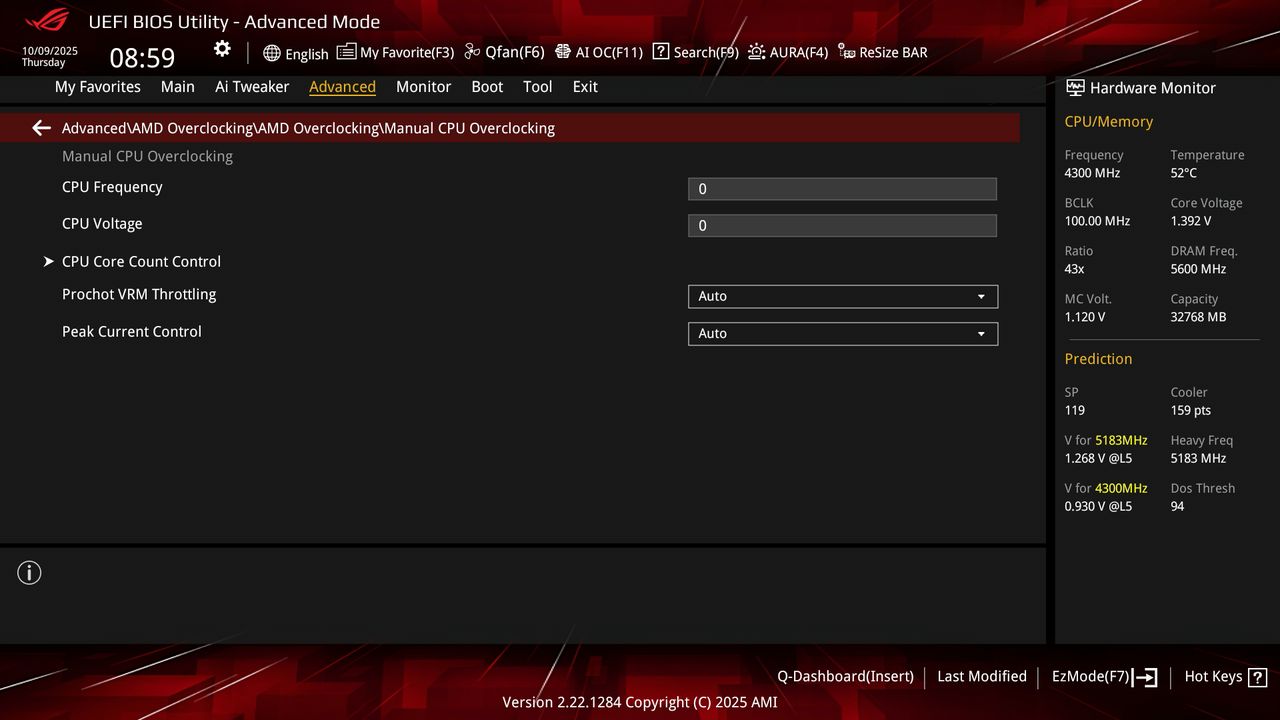
Task: Switch to the Ai Tweaker tab
Action: [x=252, y=87]
